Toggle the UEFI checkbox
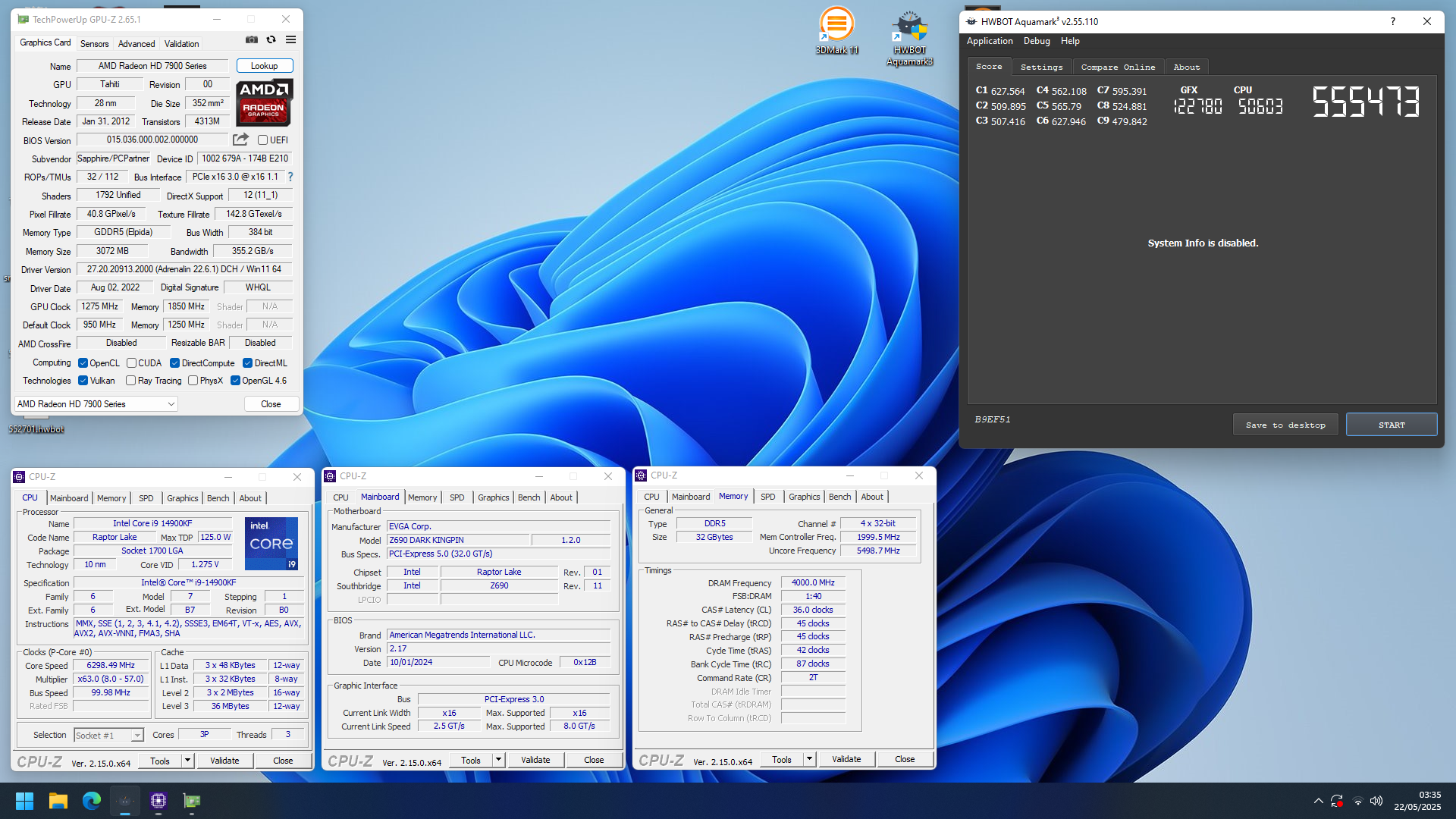The width and height of the screenshot is (1456, 819). pos(262,140)
